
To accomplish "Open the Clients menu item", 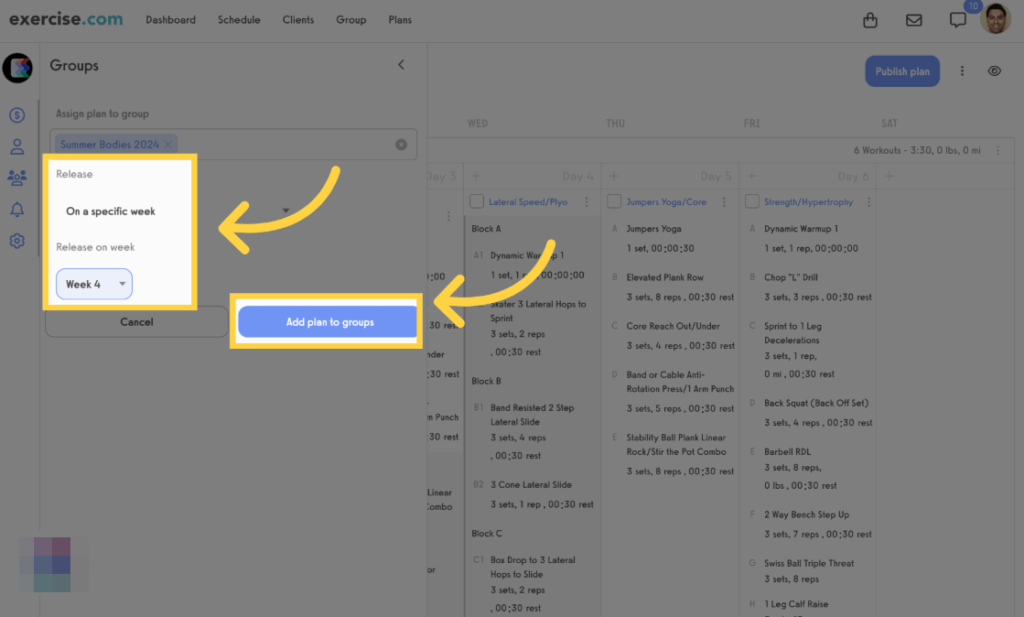I will [298, 20].
